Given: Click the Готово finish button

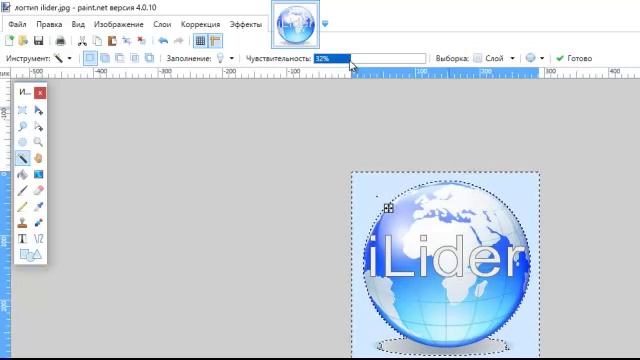Looking at the screenshot, I should [574, 58].
